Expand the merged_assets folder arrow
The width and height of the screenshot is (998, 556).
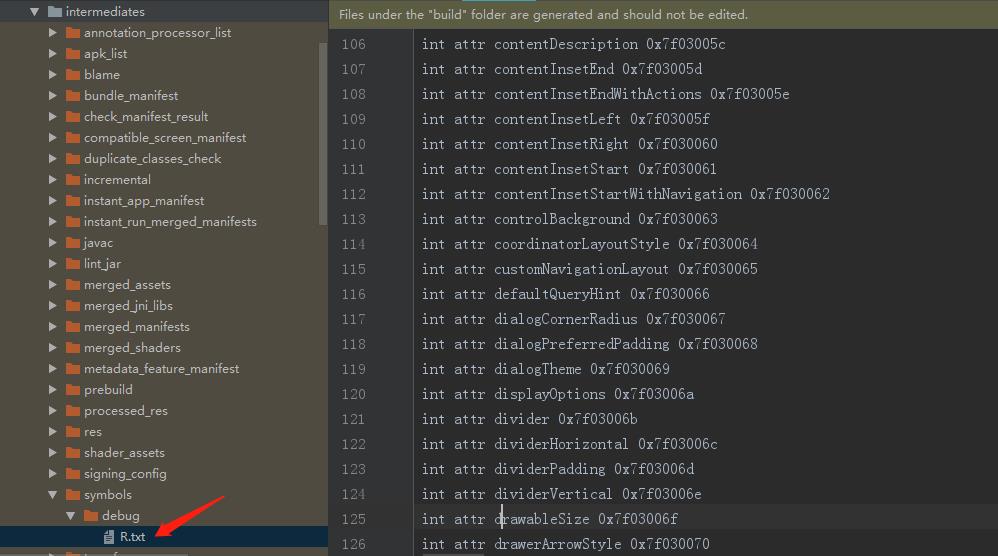[53, 284]
